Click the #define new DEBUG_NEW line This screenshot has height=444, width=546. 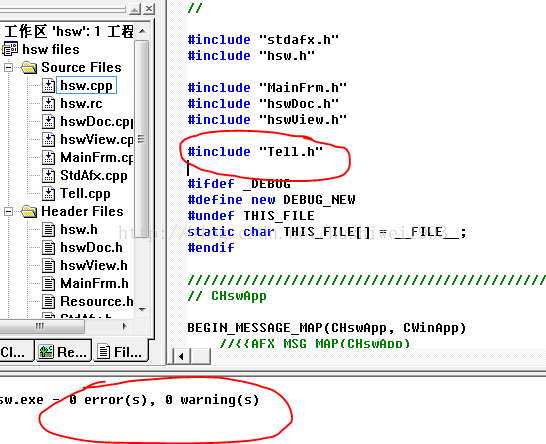(x=271, y=200)
